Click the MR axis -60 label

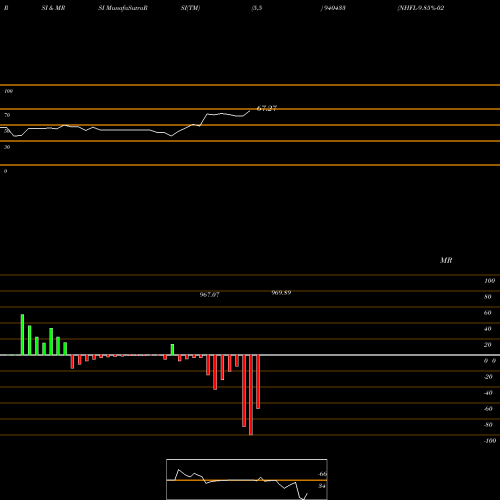(488, 409)
